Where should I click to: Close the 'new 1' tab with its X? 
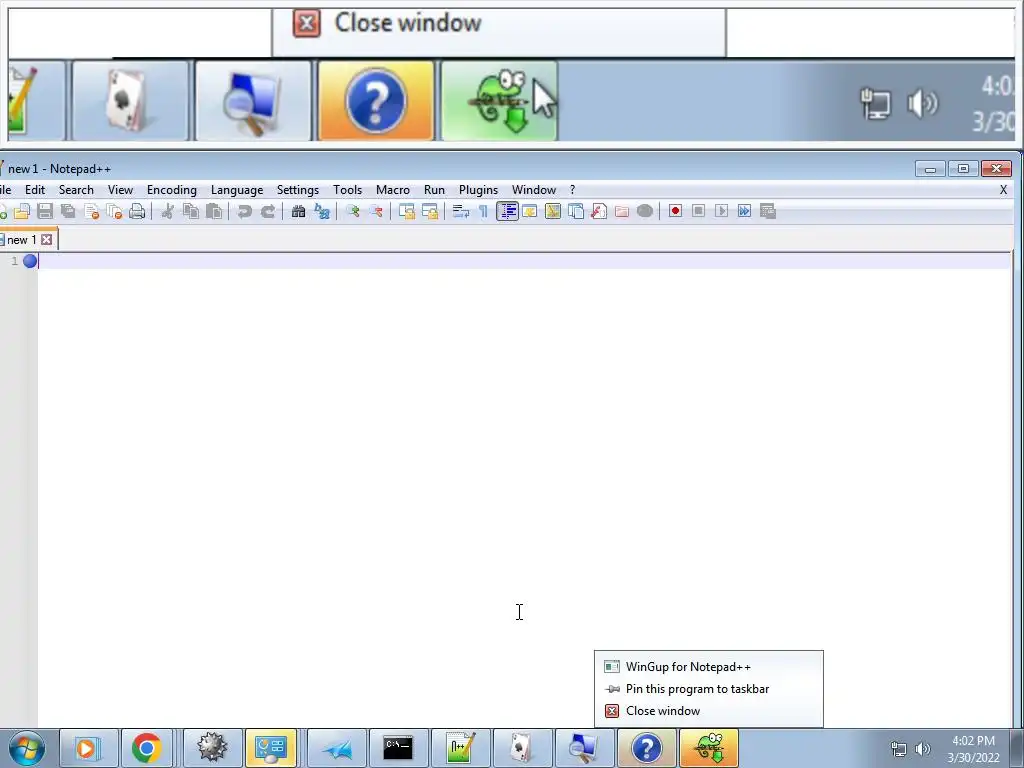(46, 240)
